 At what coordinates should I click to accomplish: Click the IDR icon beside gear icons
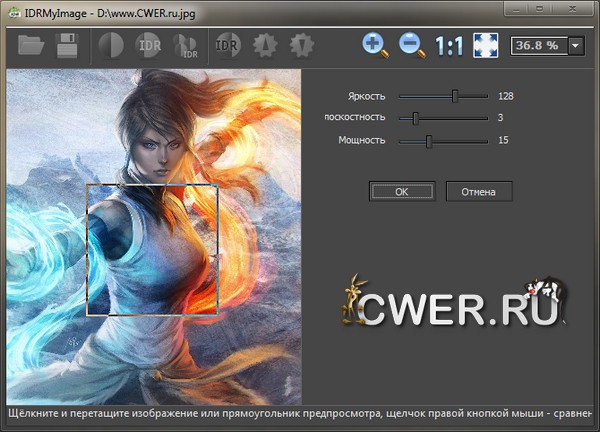point(227,45)
